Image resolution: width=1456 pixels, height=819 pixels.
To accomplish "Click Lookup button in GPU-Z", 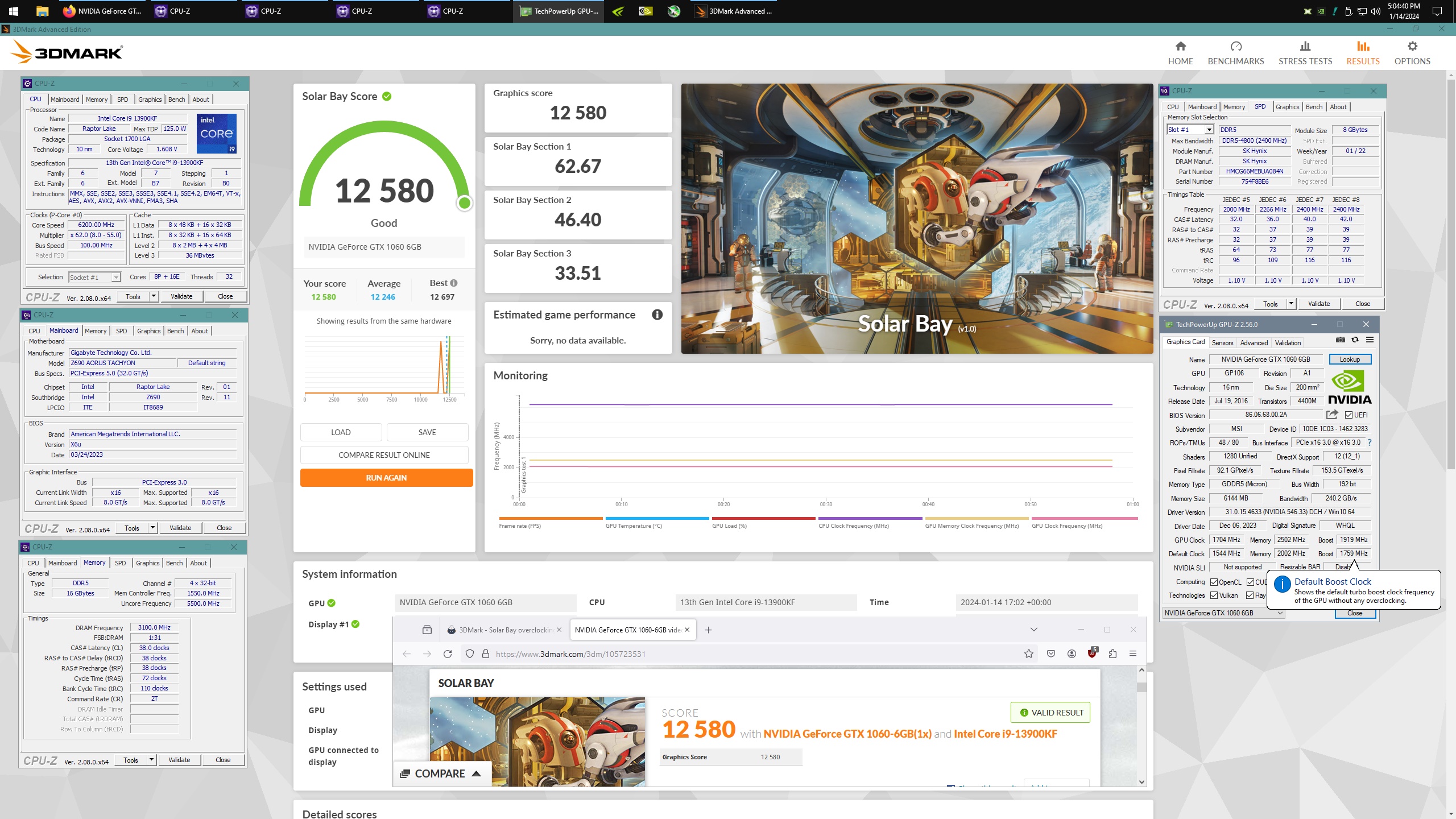I will 1350,359.
